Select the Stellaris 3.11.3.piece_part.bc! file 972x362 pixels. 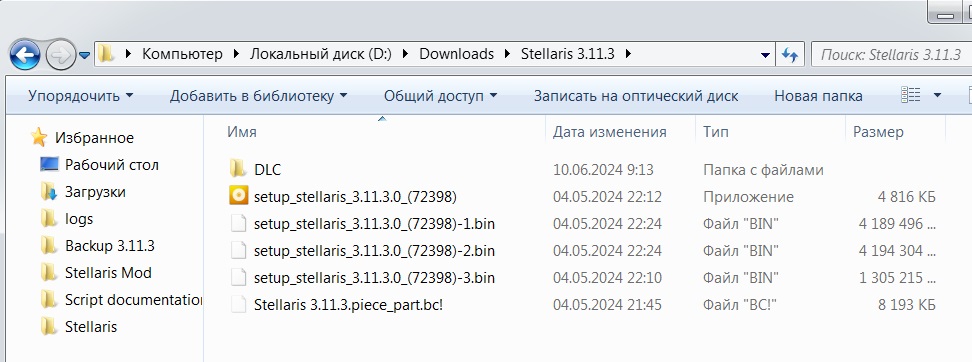pyautogui.click(x=348, y=304)
